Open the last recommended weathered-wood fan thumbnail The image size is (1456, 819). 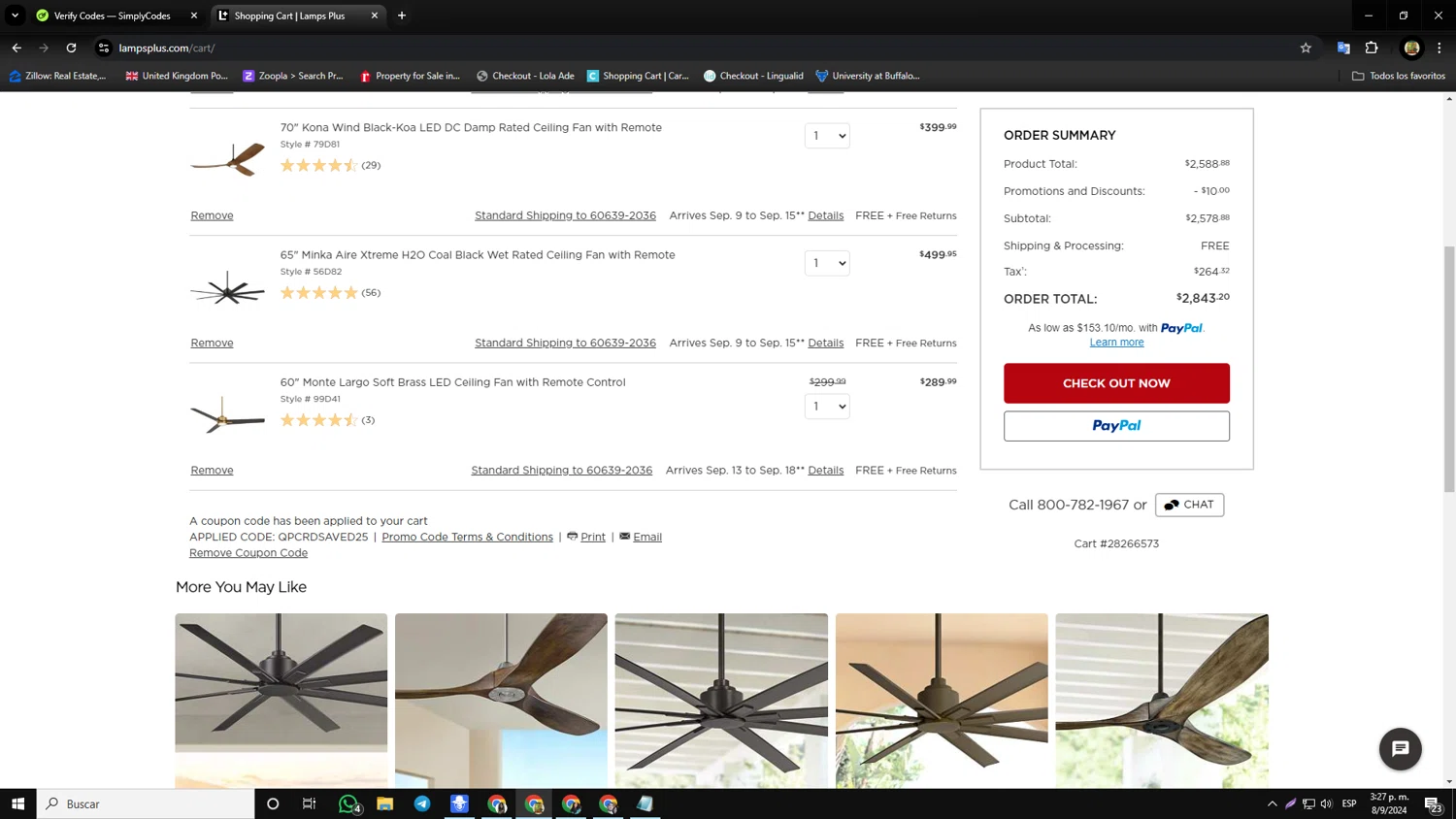click(1162, 701)
